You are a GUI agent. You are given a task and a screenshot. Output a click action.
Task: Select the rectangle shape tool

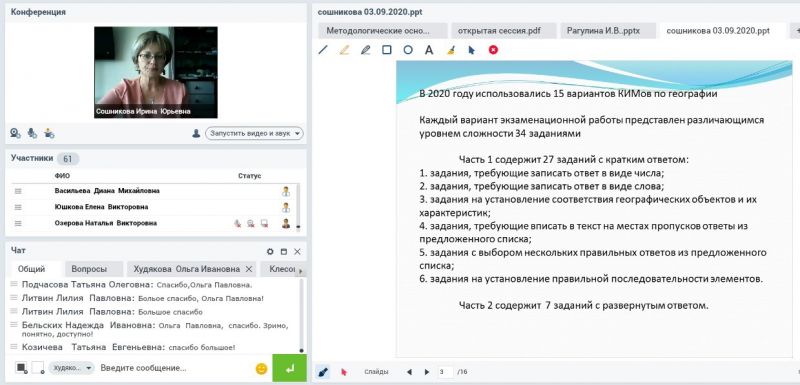387,50
